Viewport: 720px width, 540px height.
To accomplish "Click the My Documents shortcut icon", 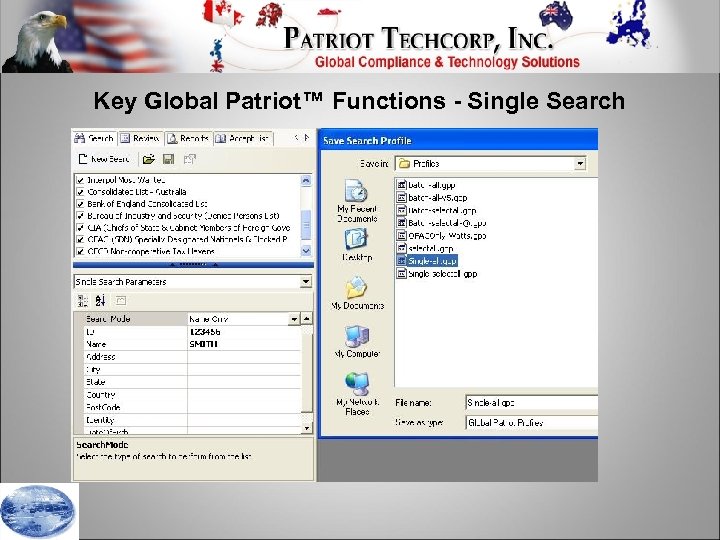I will pyautogui.click(x=356, y=292).
